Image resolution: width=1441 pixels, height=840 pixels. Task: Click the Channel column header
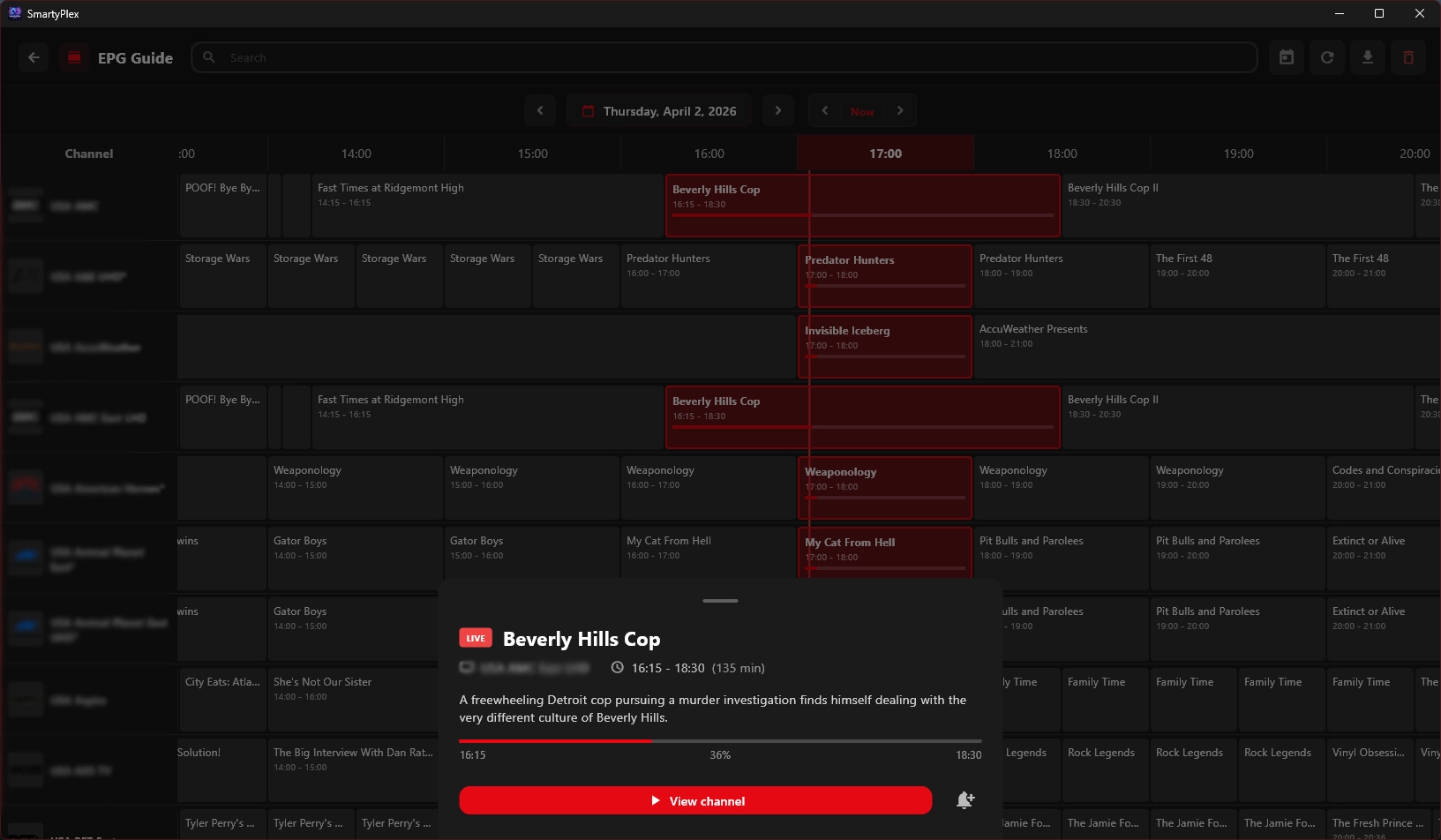click(89, 154)
